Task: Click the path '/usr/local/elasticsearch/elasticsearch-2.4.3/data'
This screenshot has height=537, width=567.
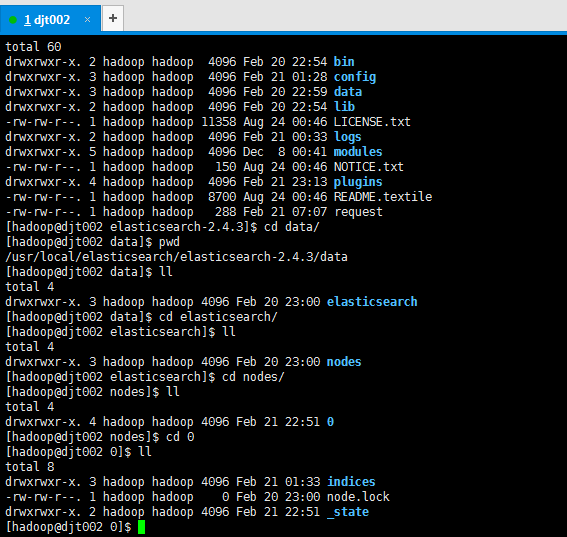Action: (176, 257)
